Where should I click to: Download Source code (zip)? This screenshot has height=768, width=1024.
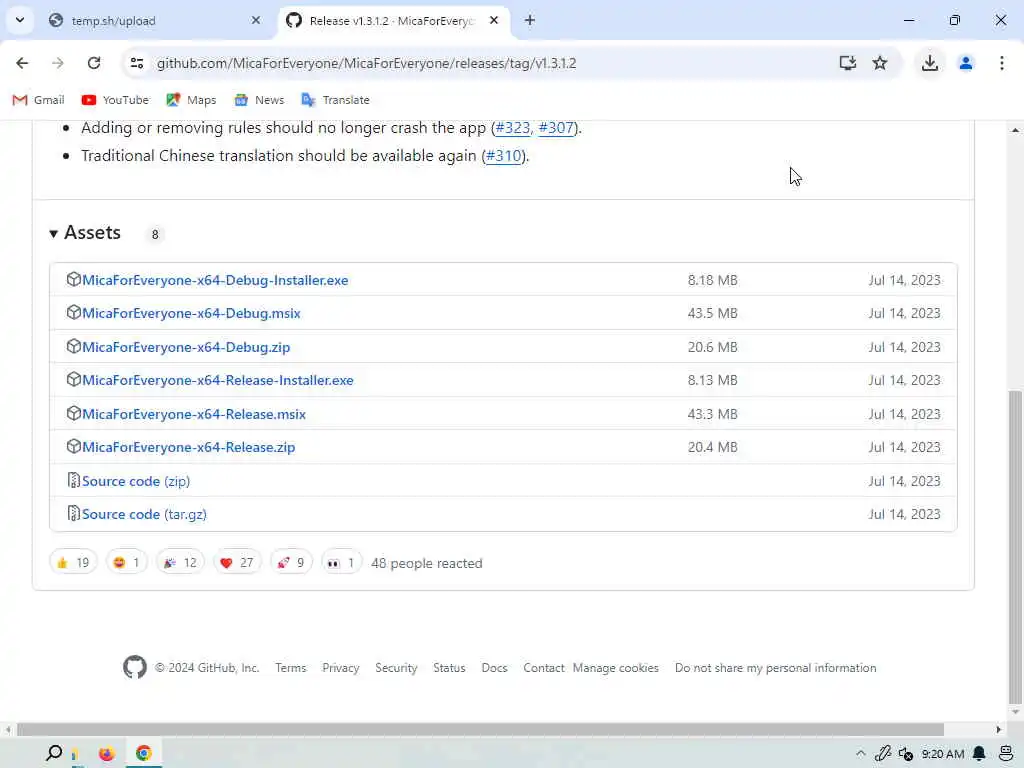tap(136, 481)
